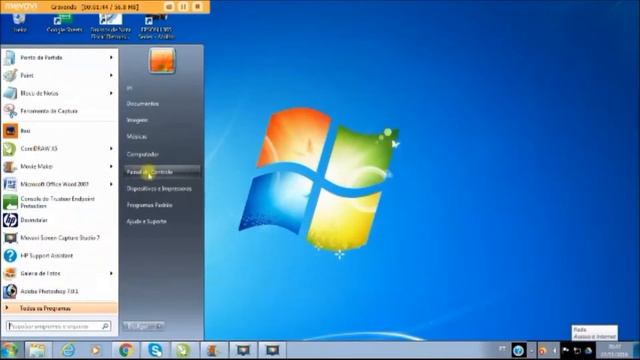Open Painel de Controle

(x=162, y=172)
